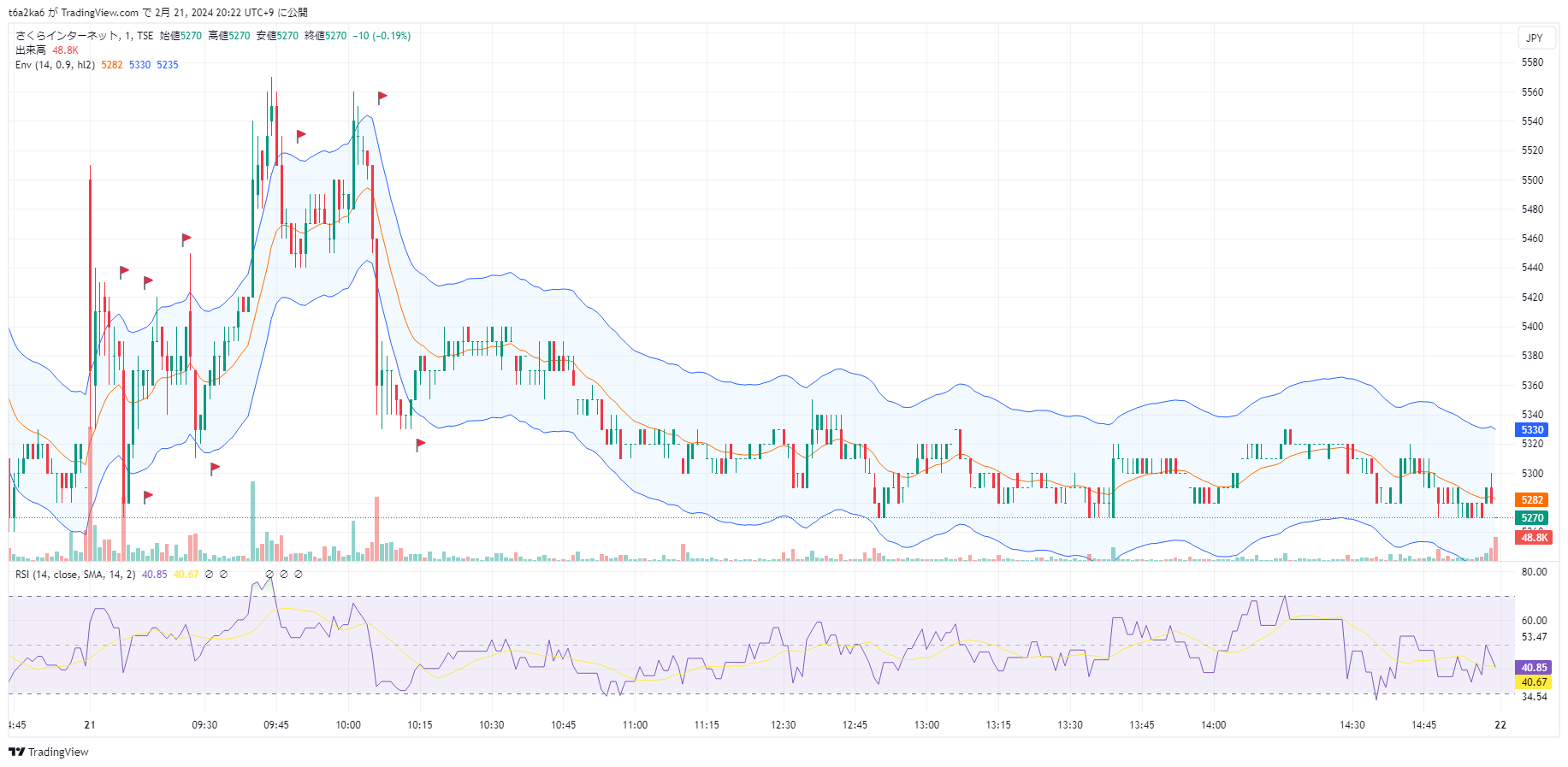Click the orange 5282 price axis label
This screenshot has width=1568, height=767.
point(1531,500)
